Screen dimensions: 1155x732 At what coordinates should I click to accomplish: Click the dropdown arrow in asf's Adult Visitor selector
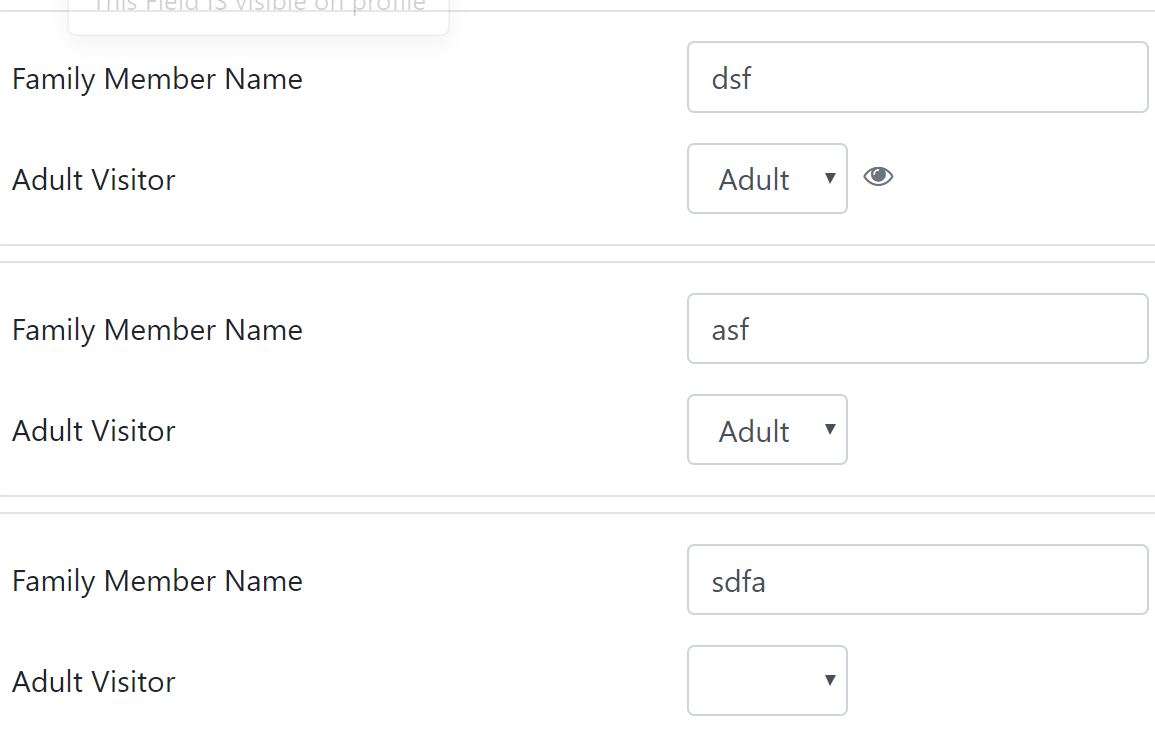(830, 429)
